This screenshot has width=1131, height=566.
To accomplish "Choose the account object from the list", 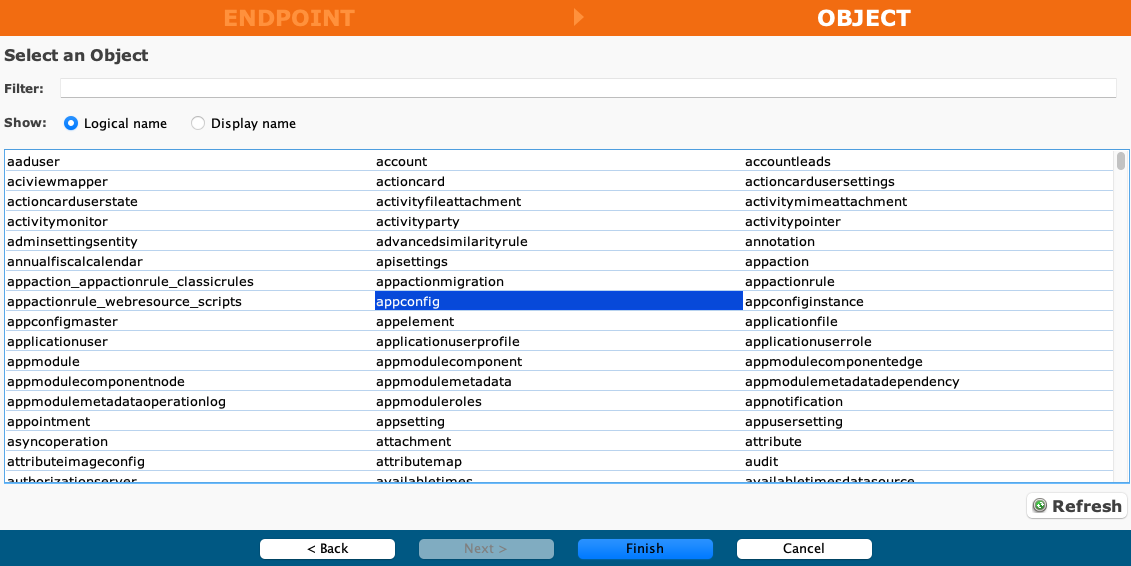I will click(401, 162).
